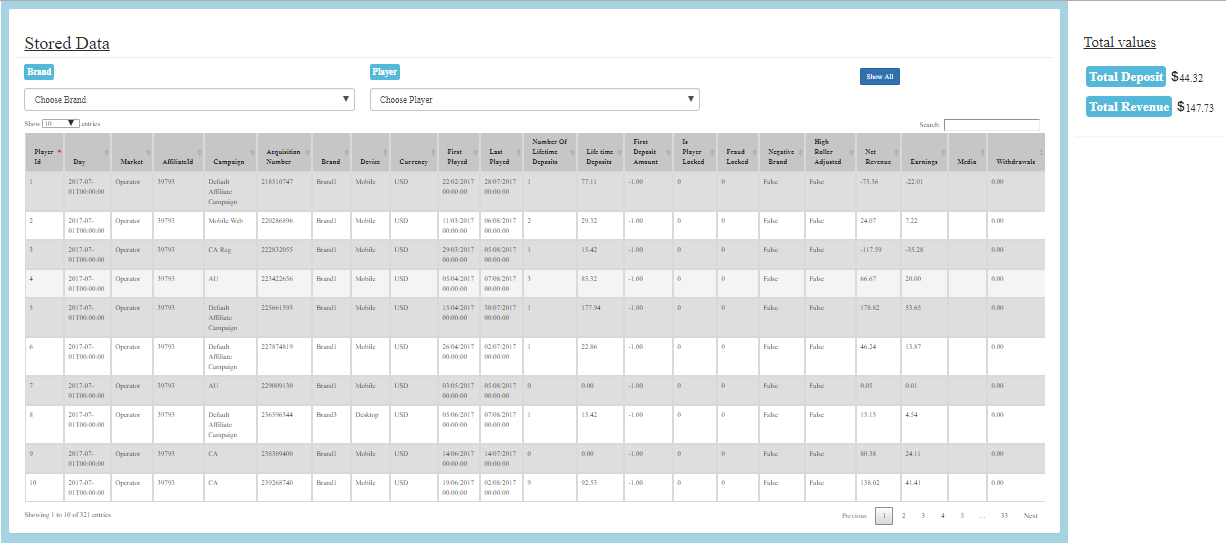
Task: Sort by Acquisition Number column
Action: [284, 156]
